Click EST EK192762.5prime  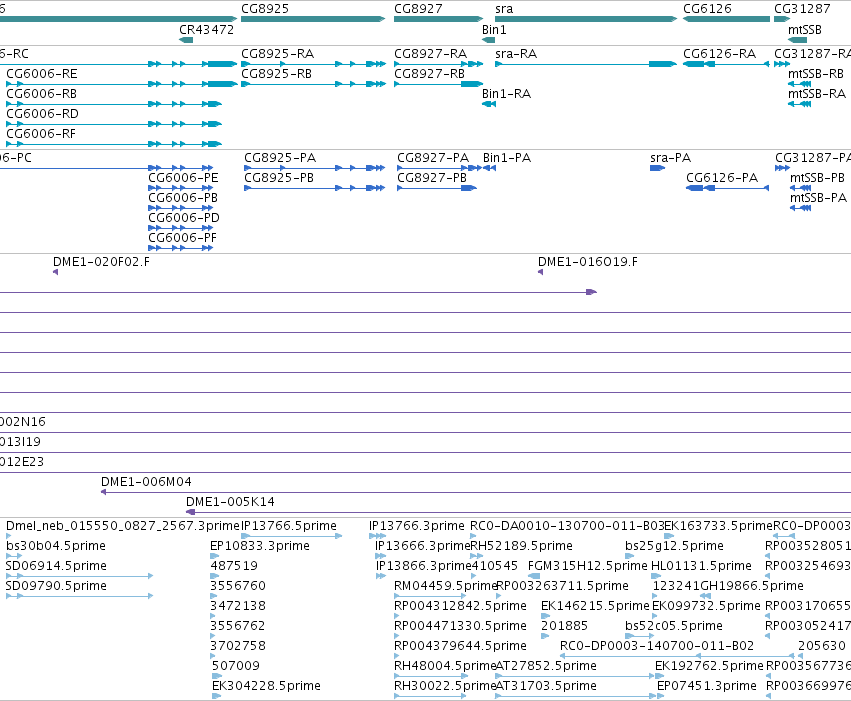[x=709, y=666]
